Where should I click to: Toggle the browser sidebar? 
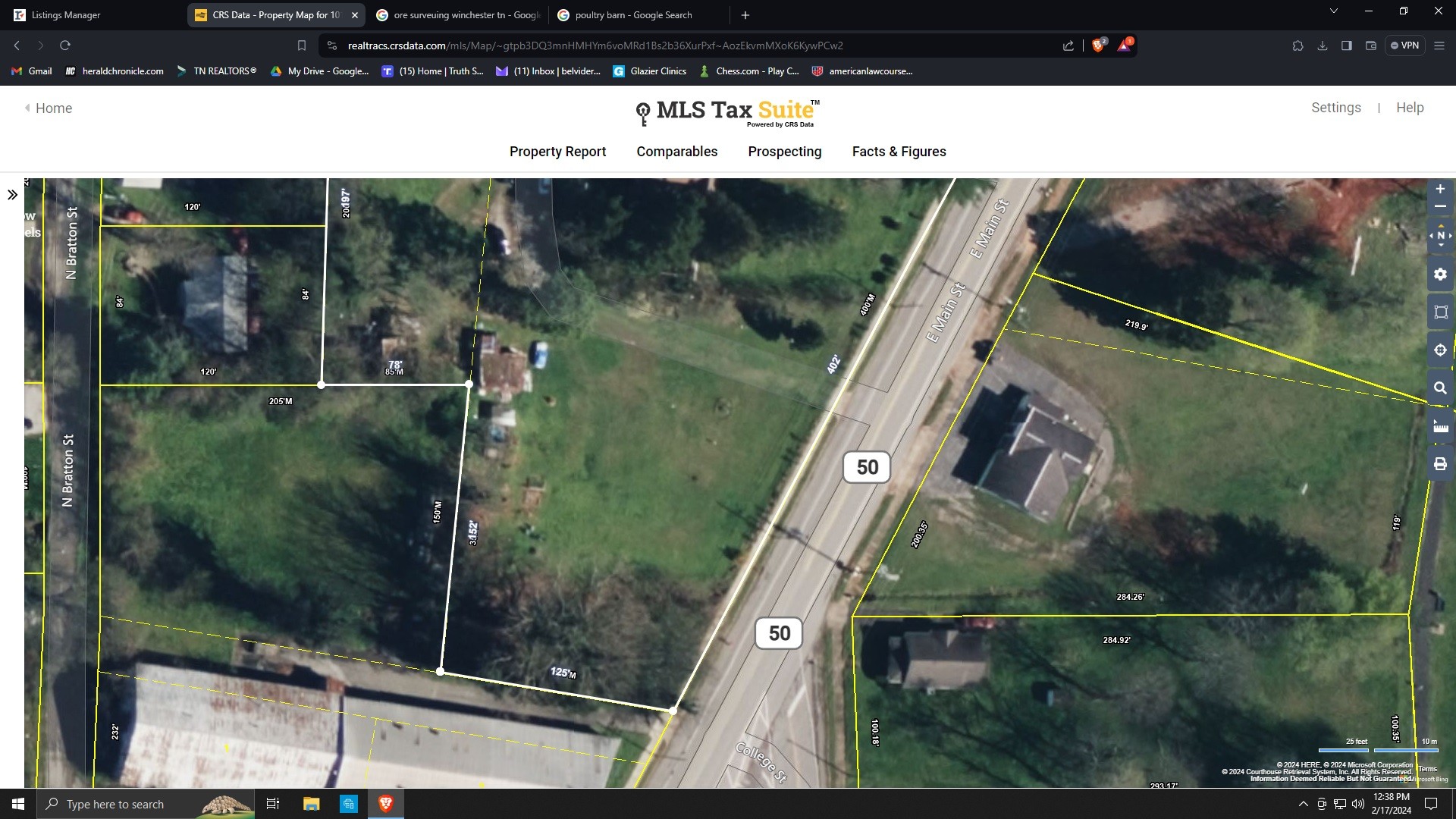pyautogui.click(x=1346, y=45)
